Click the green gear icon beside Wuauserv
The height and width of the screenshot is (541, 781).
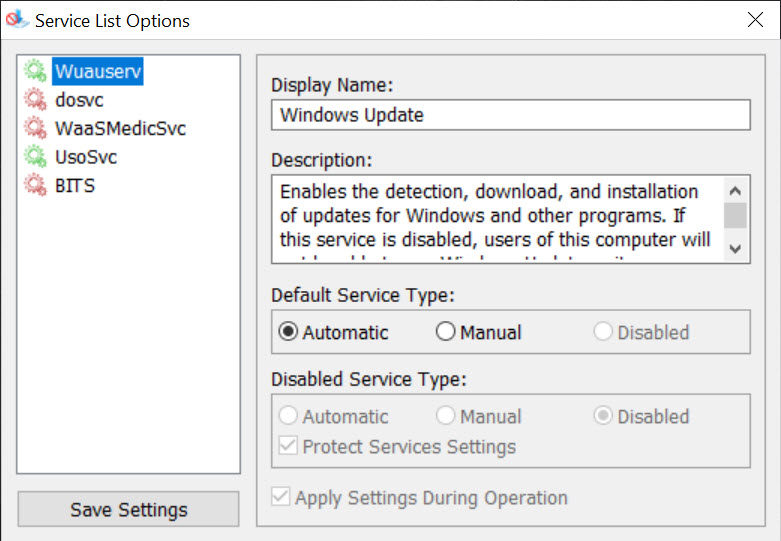(35, 71)
